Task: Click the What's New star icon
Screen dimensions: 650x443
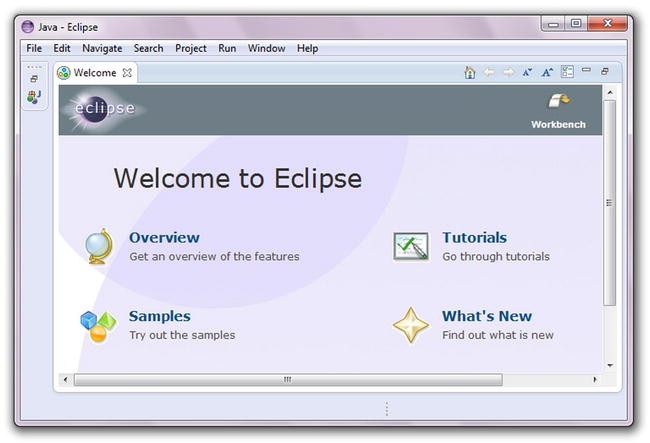Action: tap(410, 325)
